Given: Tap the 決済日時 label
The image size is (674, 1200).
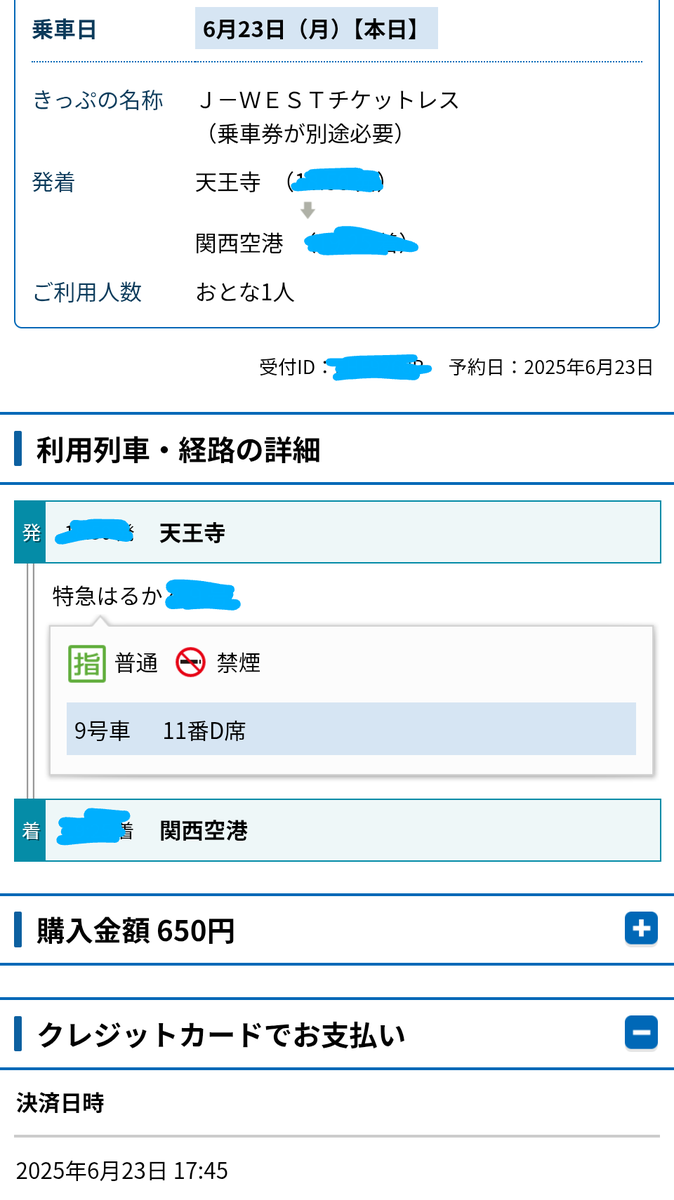Looking at the screenshot, I should (60, 1103).
